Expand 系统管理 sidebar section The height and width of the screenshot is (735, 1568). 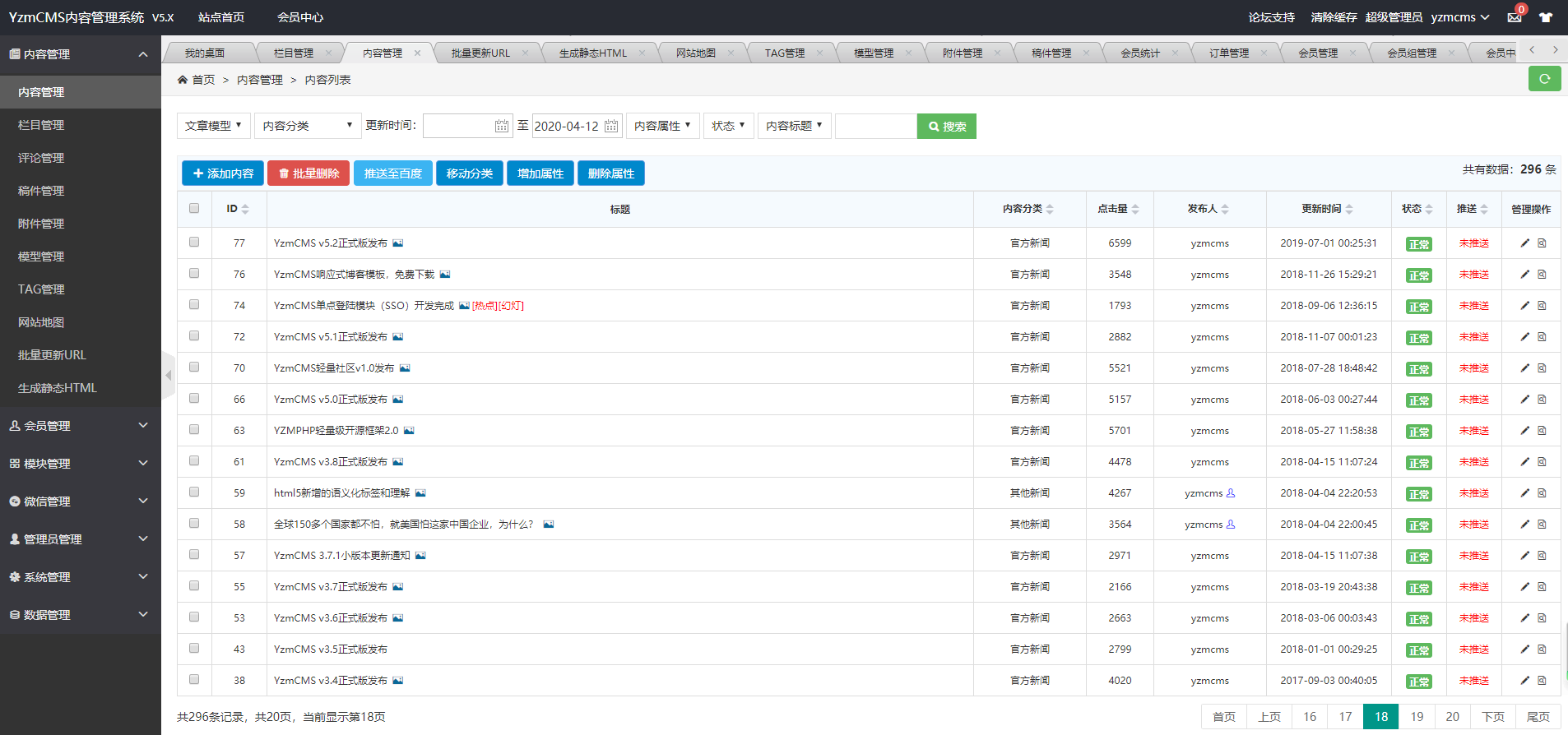pos(81,577)
